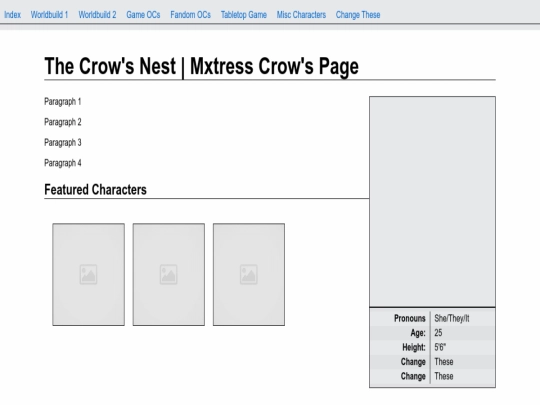Select the third featured character thumbnail
Screen dimensions: 540x405
pyautogui.click(x=249, y=274)
